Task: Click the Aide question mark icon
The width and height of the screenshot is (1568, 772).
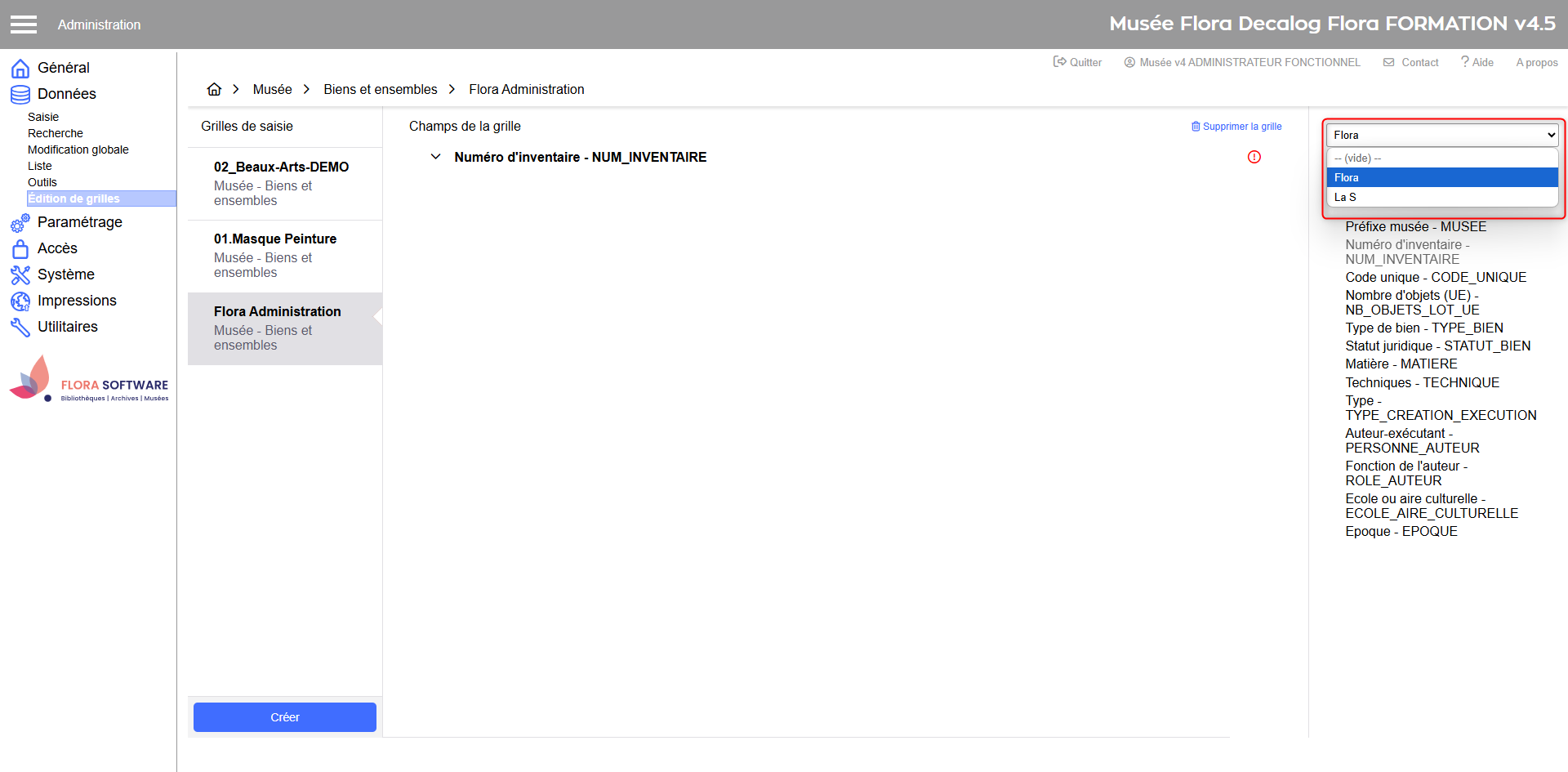Action: click(1465, 61)
